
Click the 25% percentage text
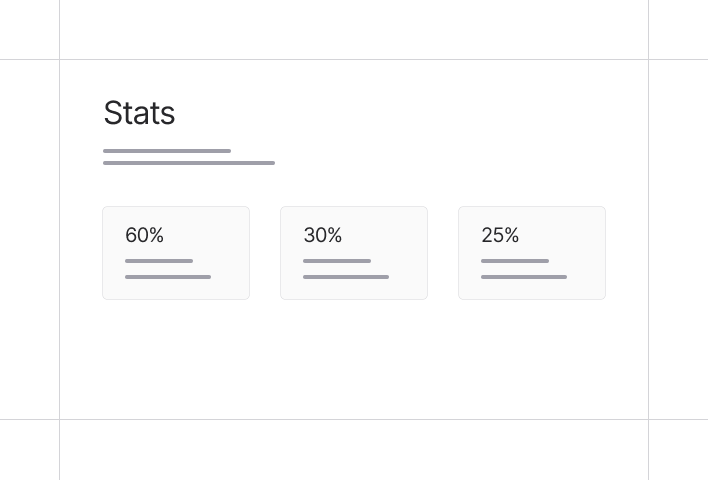tap(500, 235)
